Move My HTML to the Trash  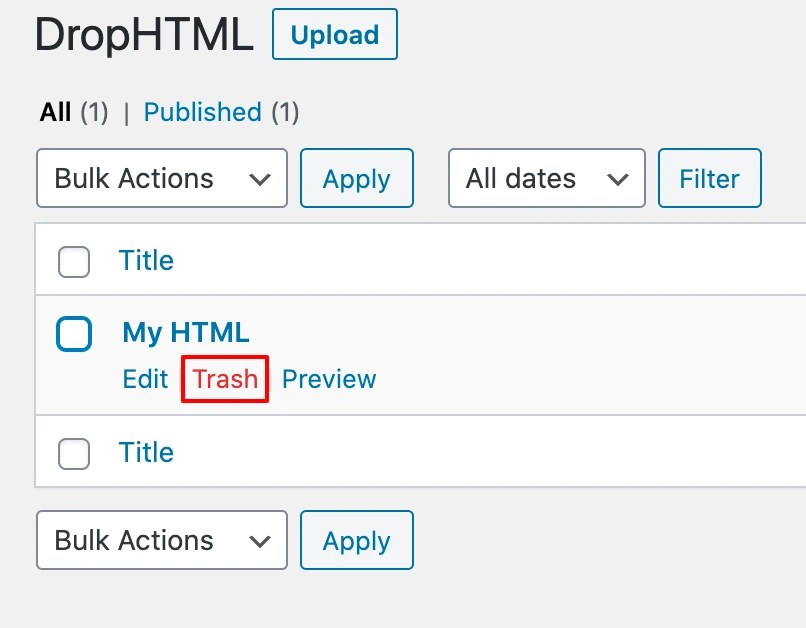pyautogui.click(x=224, y=379)
